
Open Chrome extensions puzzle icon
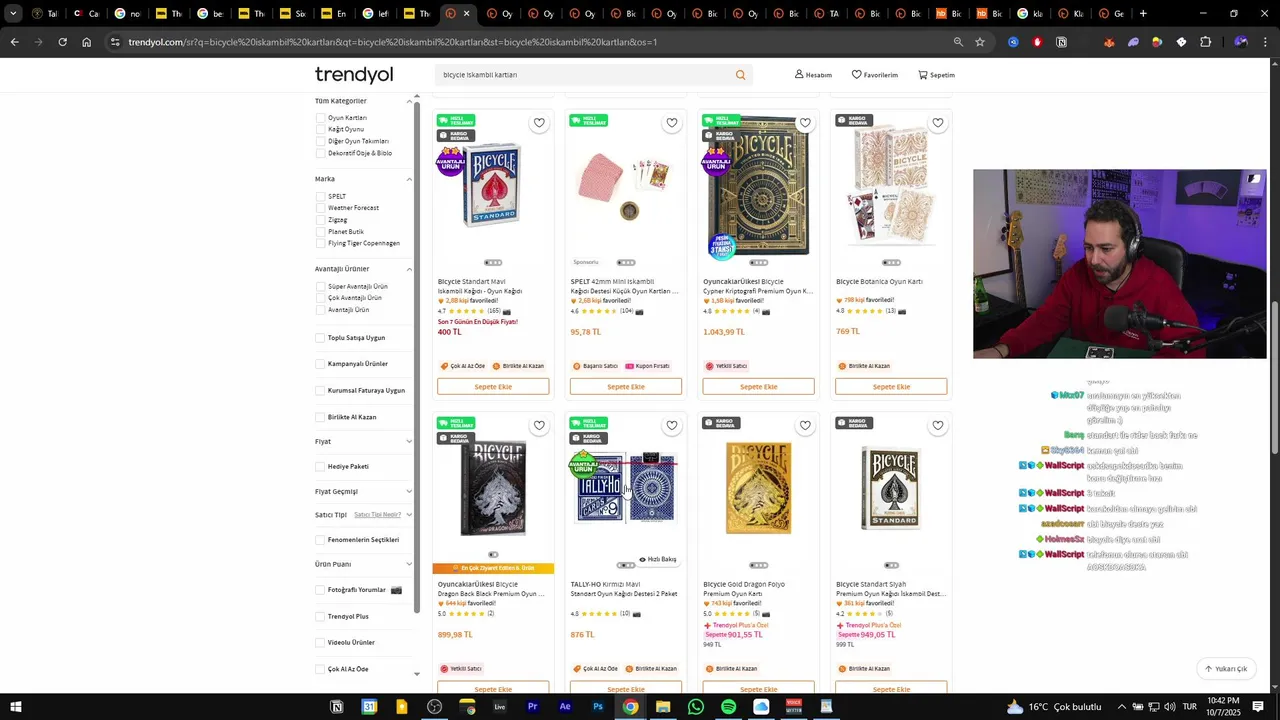pyautogui.click(x=1206, y=42)
